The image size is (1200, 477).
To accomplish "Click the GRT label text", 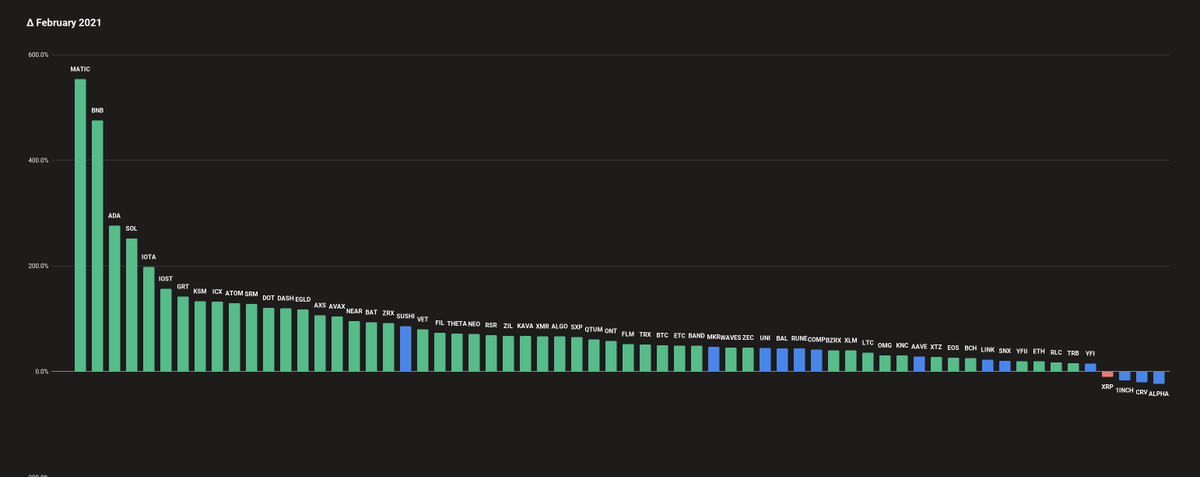I will pos(183,286).
